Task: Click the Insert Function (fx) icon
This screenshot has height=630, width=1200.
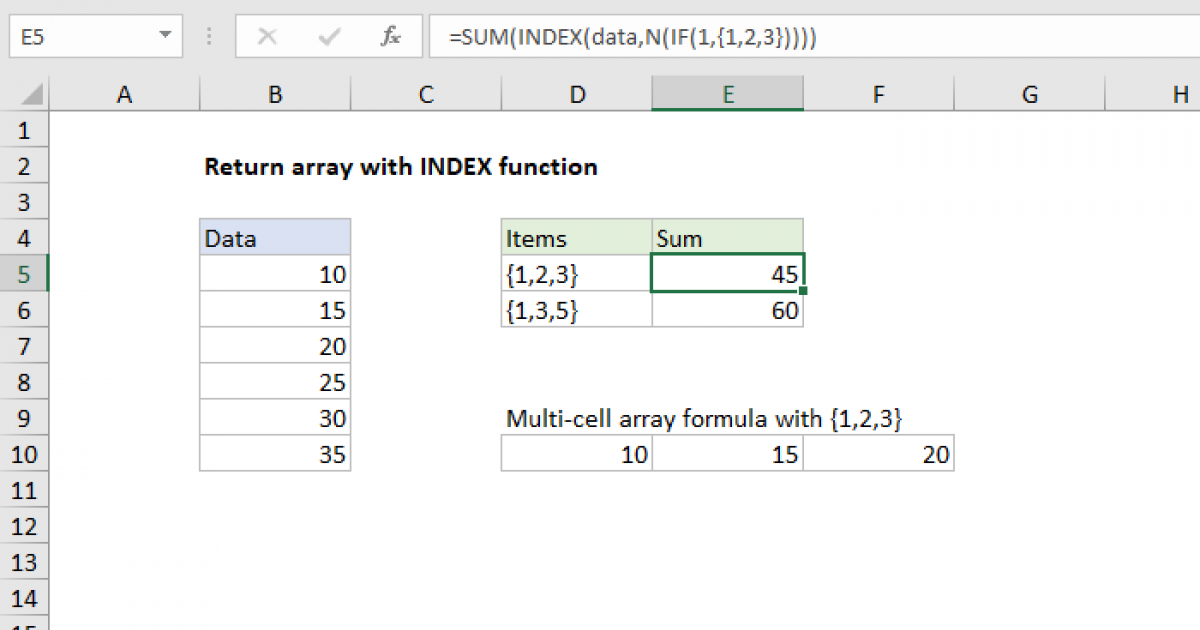Action: tap(391, 36)
